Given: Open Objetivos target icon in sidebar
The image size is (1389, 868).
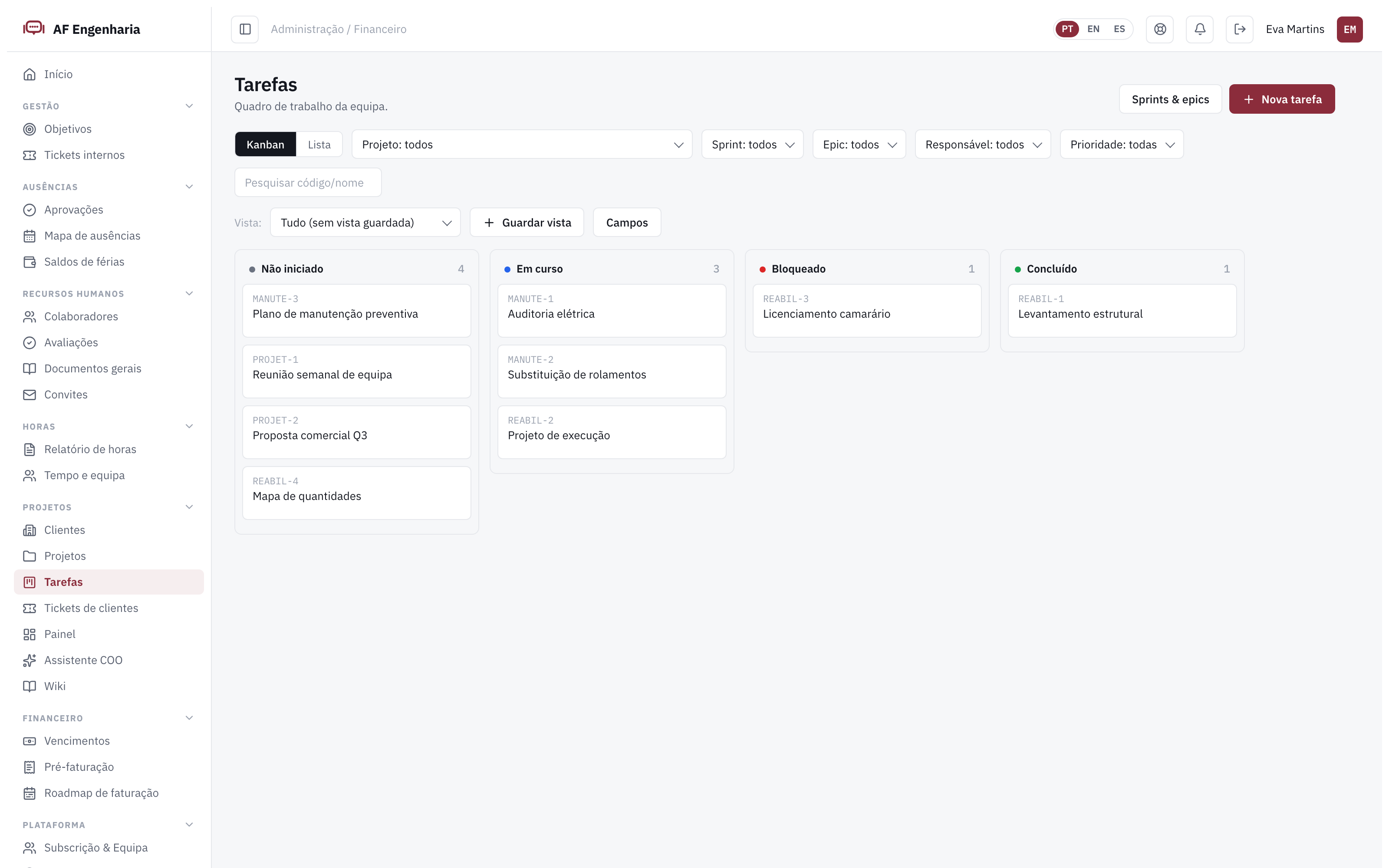Looking at the screenshot, I should pos(29,129).
